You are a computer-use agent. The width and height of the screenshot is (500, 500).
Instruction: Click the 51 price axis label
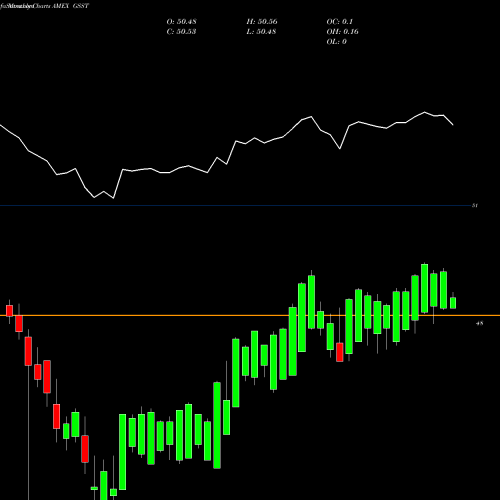[x=475, y=205]
